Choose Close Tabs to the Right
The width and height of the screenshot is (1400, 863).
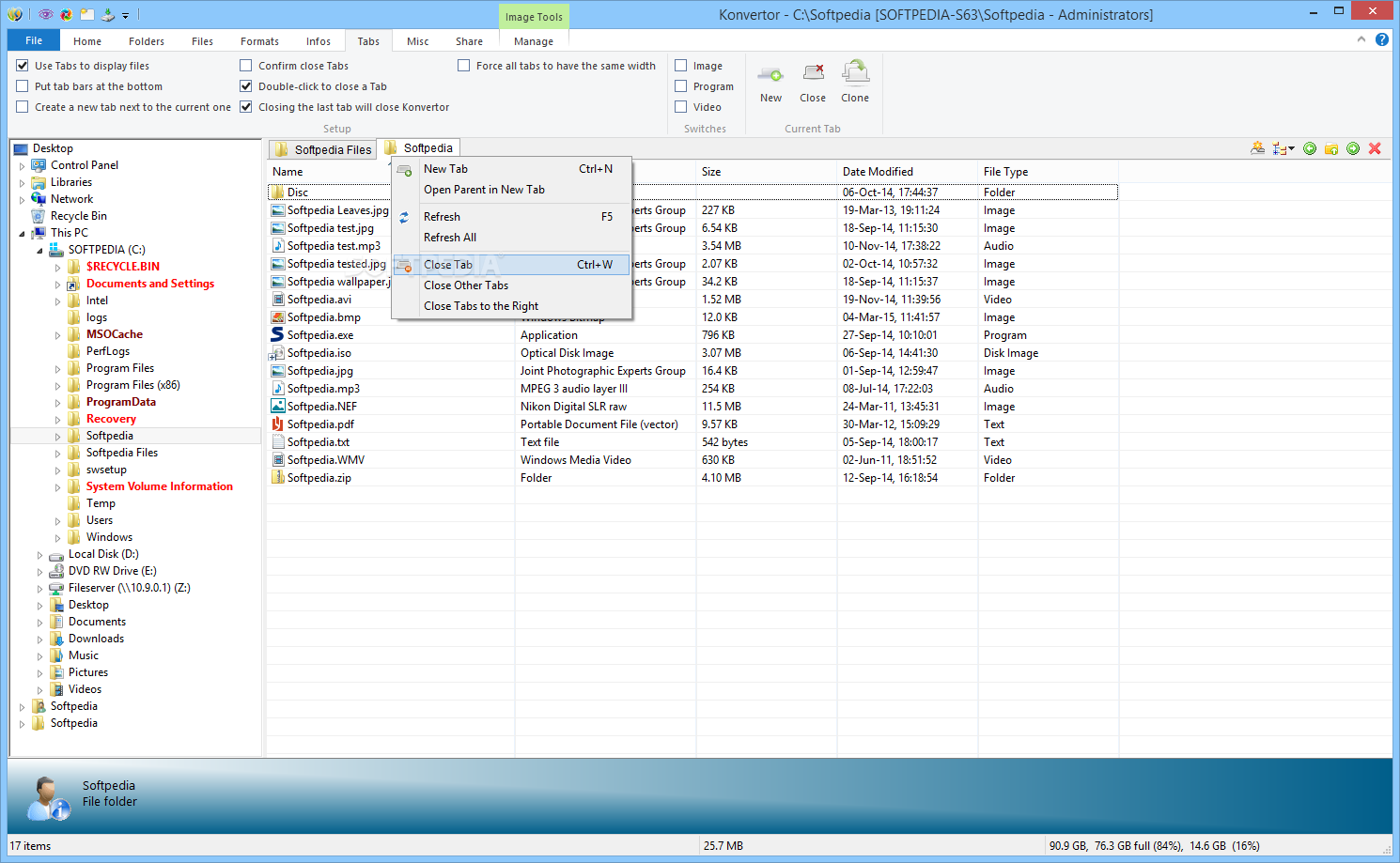[511, 306]
